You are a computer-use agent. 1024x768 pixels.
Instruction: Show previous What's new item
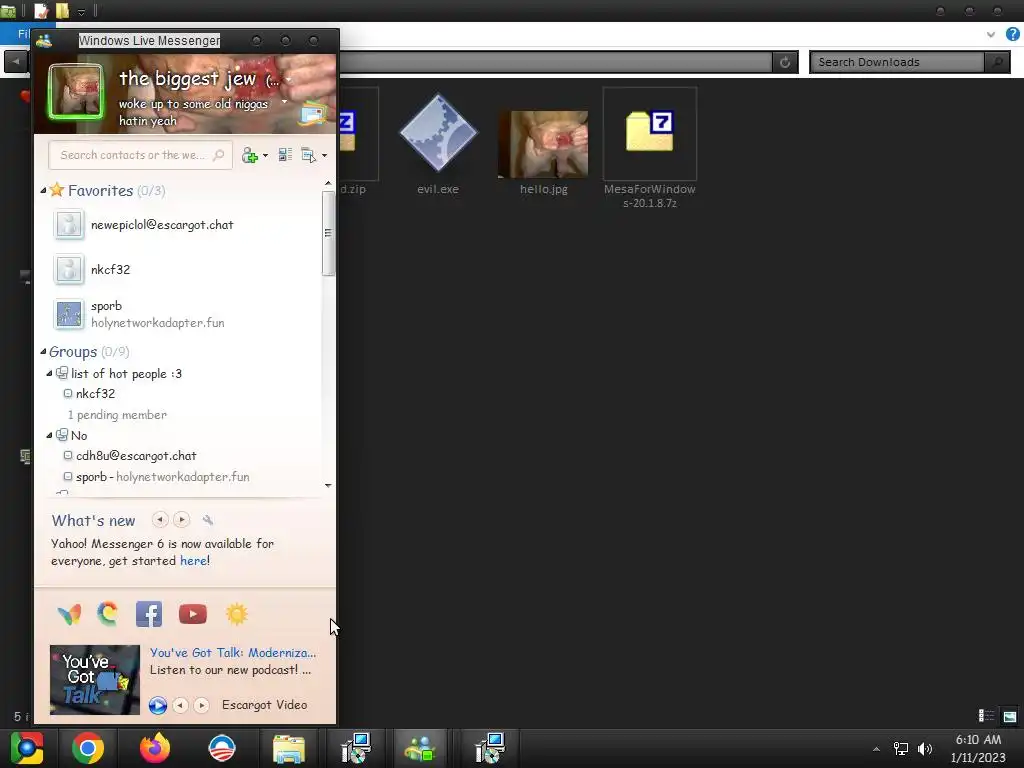(x=160, y=520)
